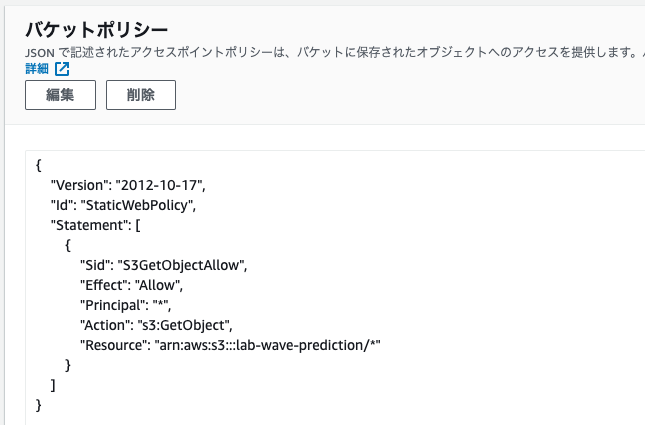Click the "Sid": "S3GetObjectAllow" line
Viewport: 645px width, 425px height.
pyautogui.click(x=164, y=265)
